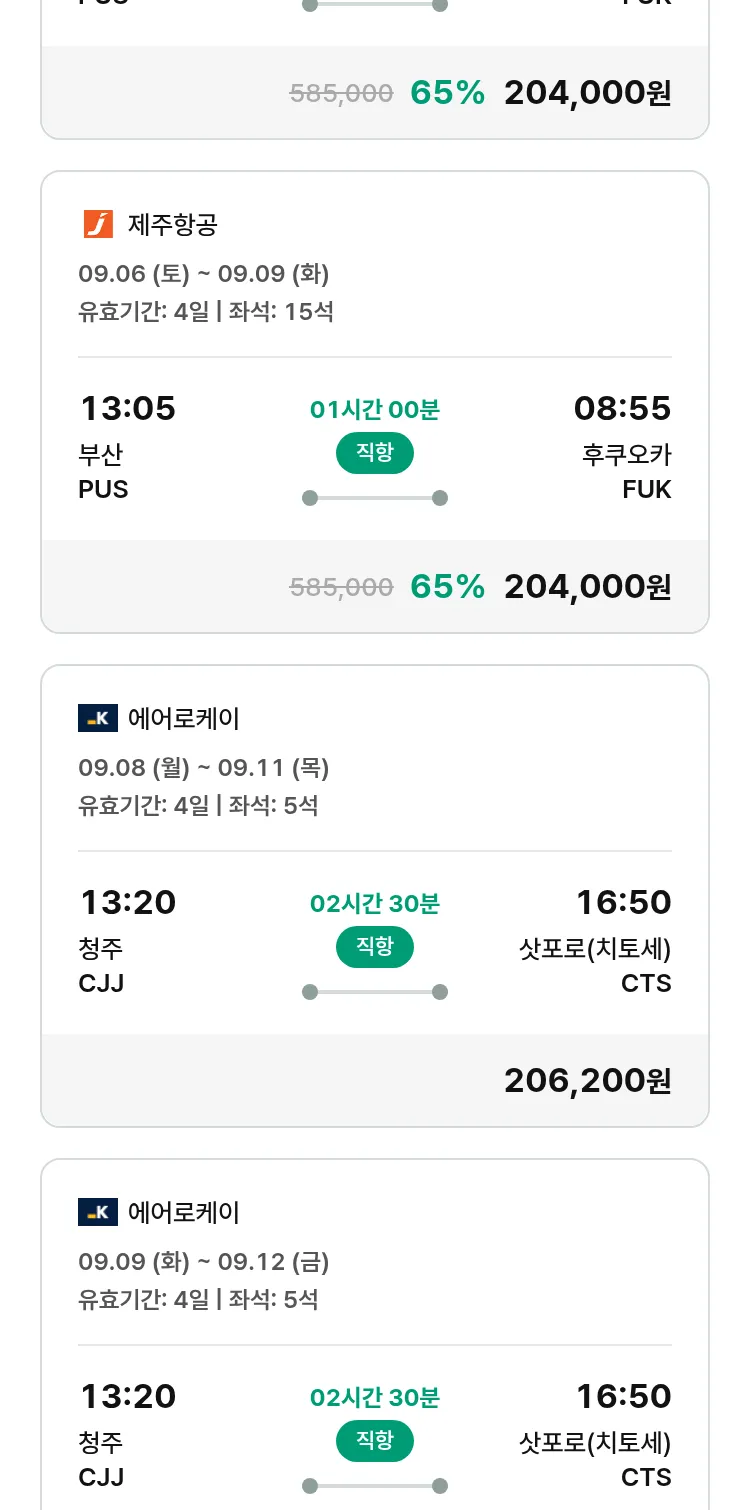Tap 유효기간 4일, 좌석 15석 info line
750x1510 pixels.
tap(206, 311)
